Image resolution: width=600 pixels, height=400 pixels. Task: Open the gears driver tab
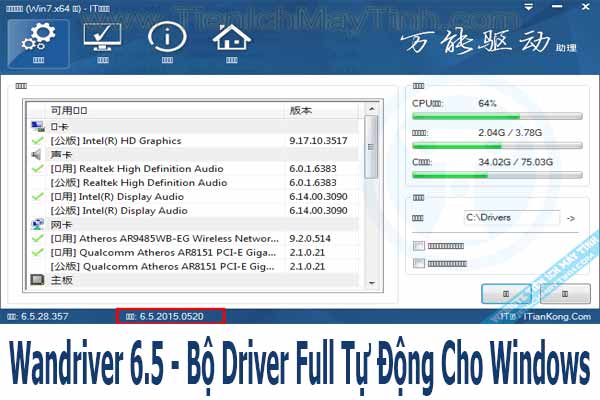pos(38,44)
